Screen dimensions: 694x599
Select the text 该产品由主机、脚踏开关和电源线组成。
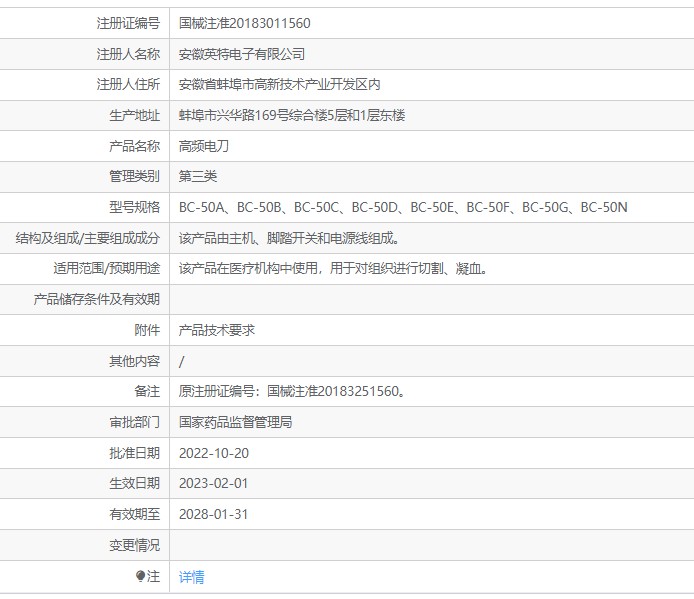point(289,238)
